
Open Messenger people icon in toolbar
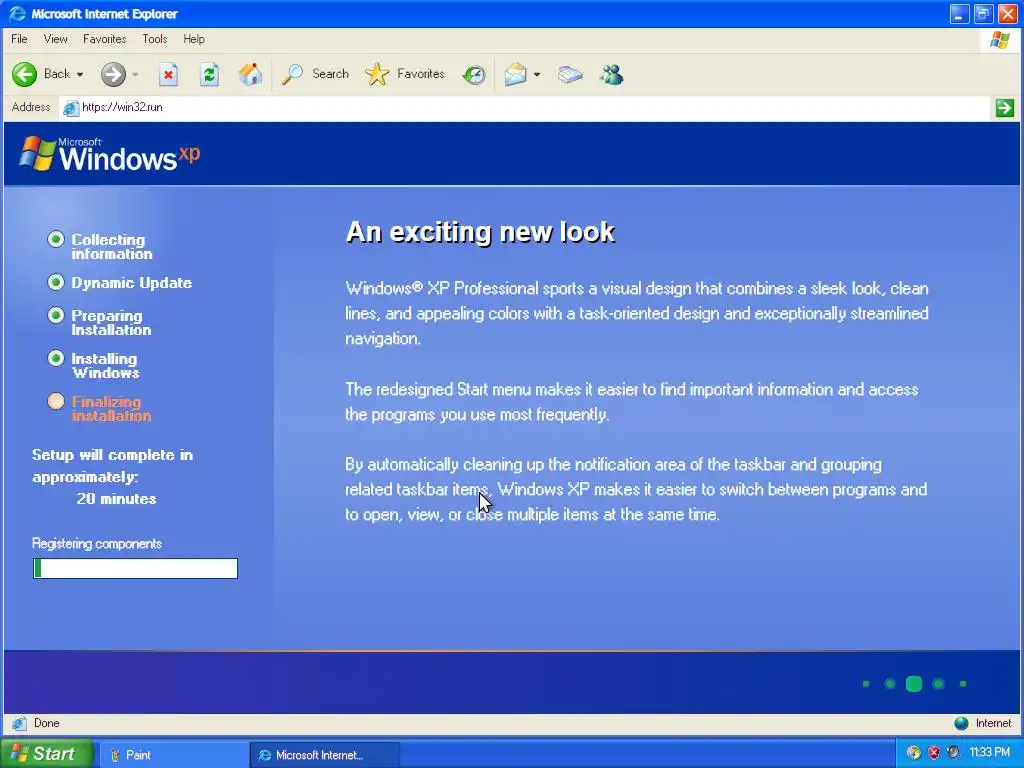(611, 75)
